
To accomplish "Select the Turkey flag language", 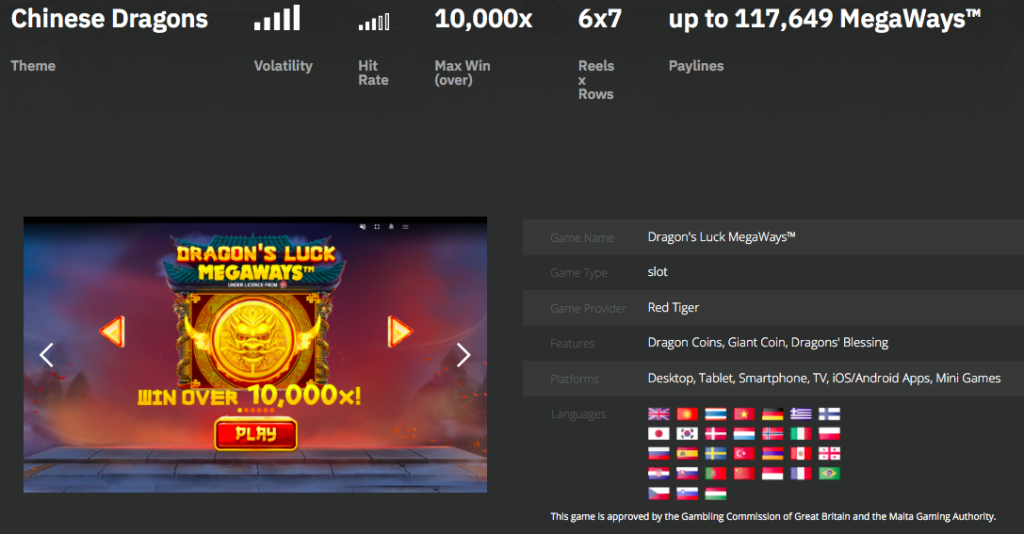I will pos(744,453).
